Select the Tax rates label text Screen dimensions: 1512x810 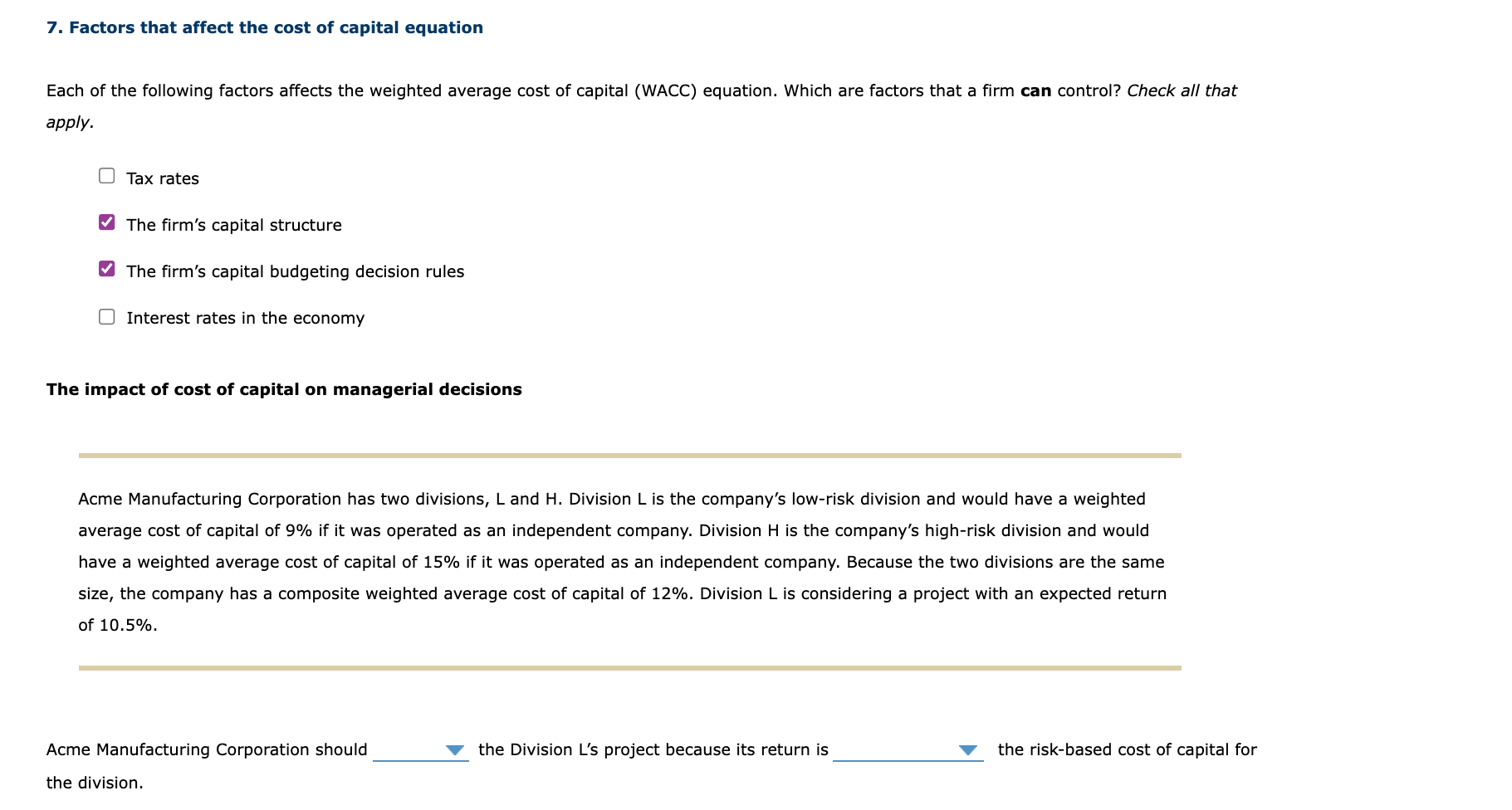coord(161,177)
